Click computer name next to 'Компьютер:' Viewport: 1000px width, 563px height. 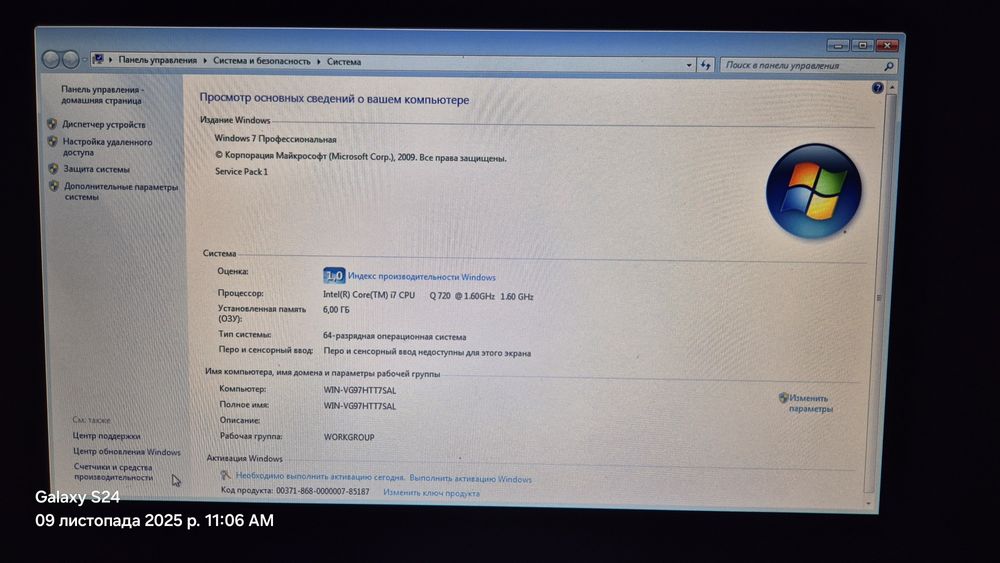[360, 390]
